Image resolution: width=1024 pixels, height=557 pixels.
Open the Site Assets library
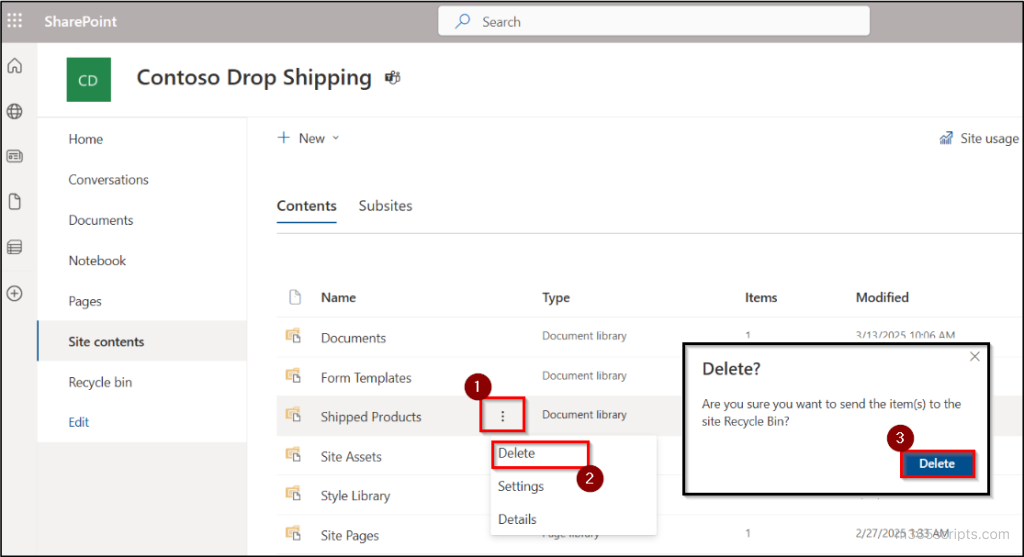(x=351, y=456)
